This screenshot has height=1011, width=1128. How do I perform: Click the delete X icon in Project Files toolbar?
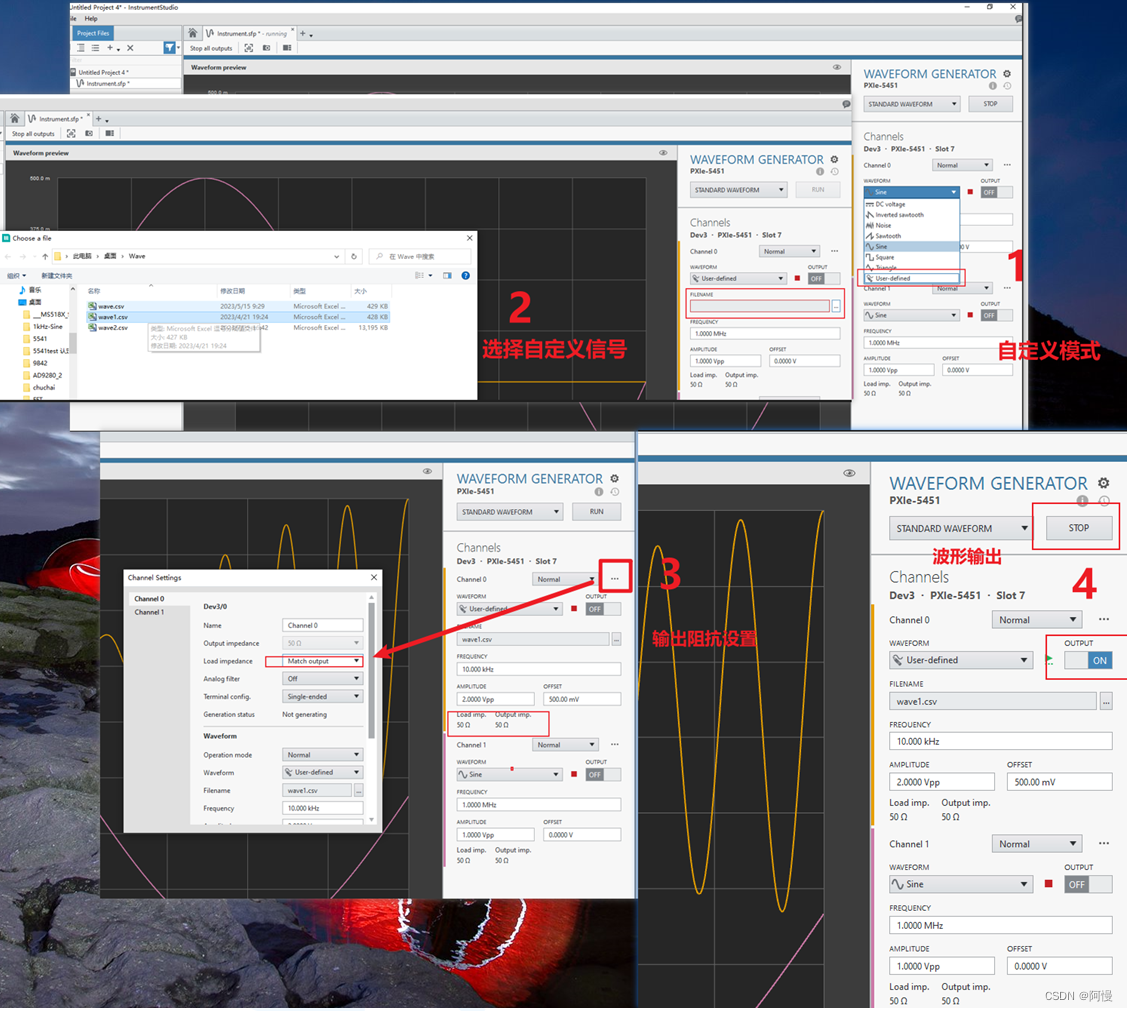(130, 47)
